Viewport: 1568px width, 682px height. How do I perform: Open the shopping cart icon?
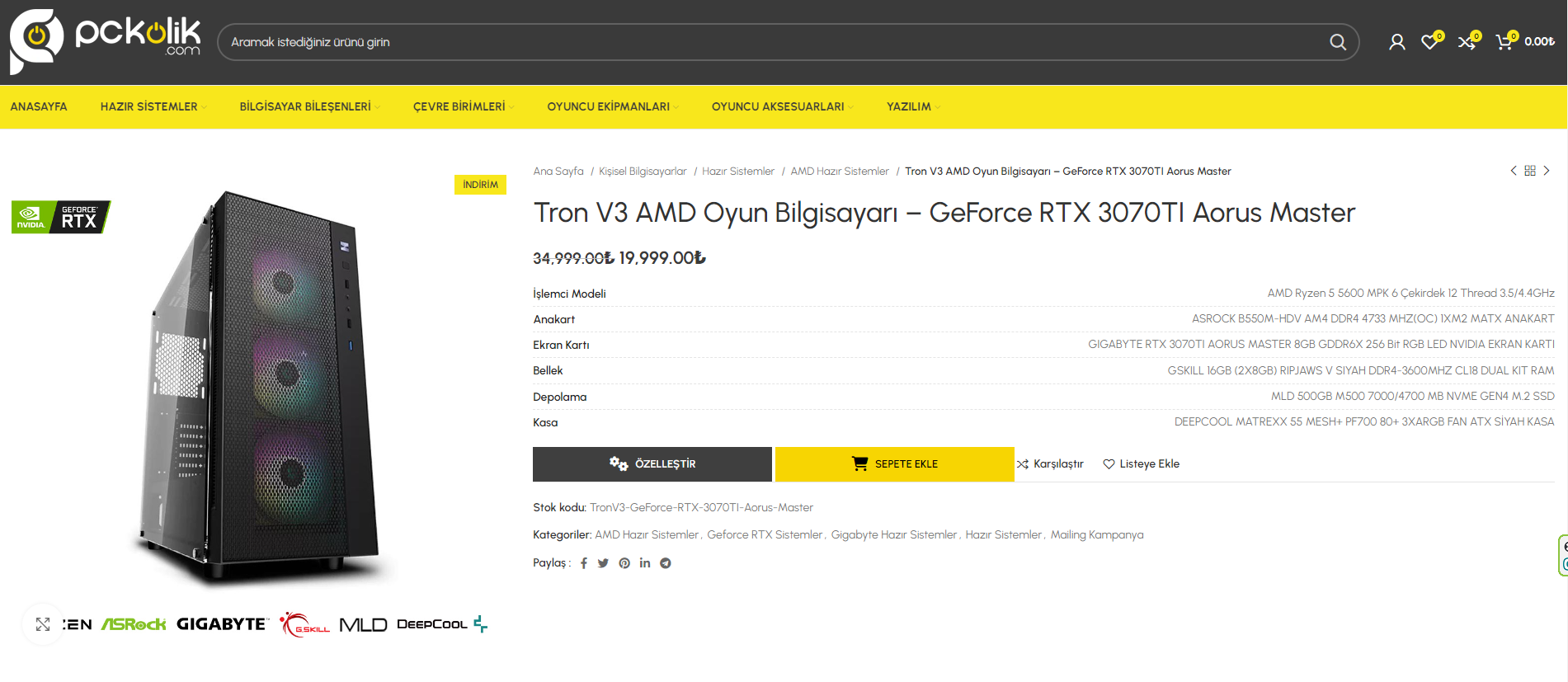pyautogui.click(x=1504, y=42)
